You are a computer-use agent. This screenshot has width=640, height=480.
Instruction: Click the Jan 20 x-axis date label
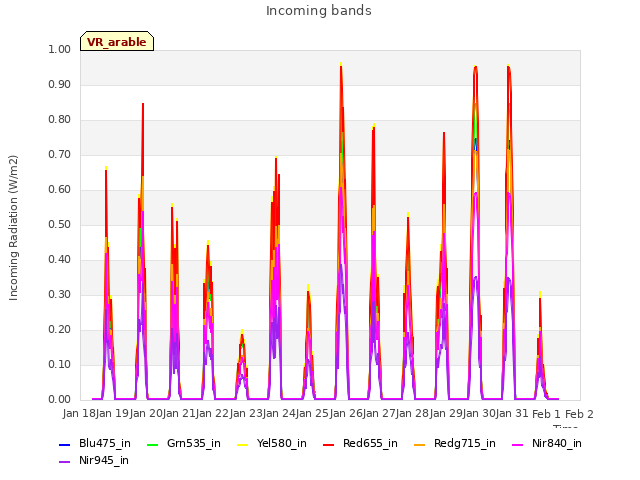click(146, 414)
